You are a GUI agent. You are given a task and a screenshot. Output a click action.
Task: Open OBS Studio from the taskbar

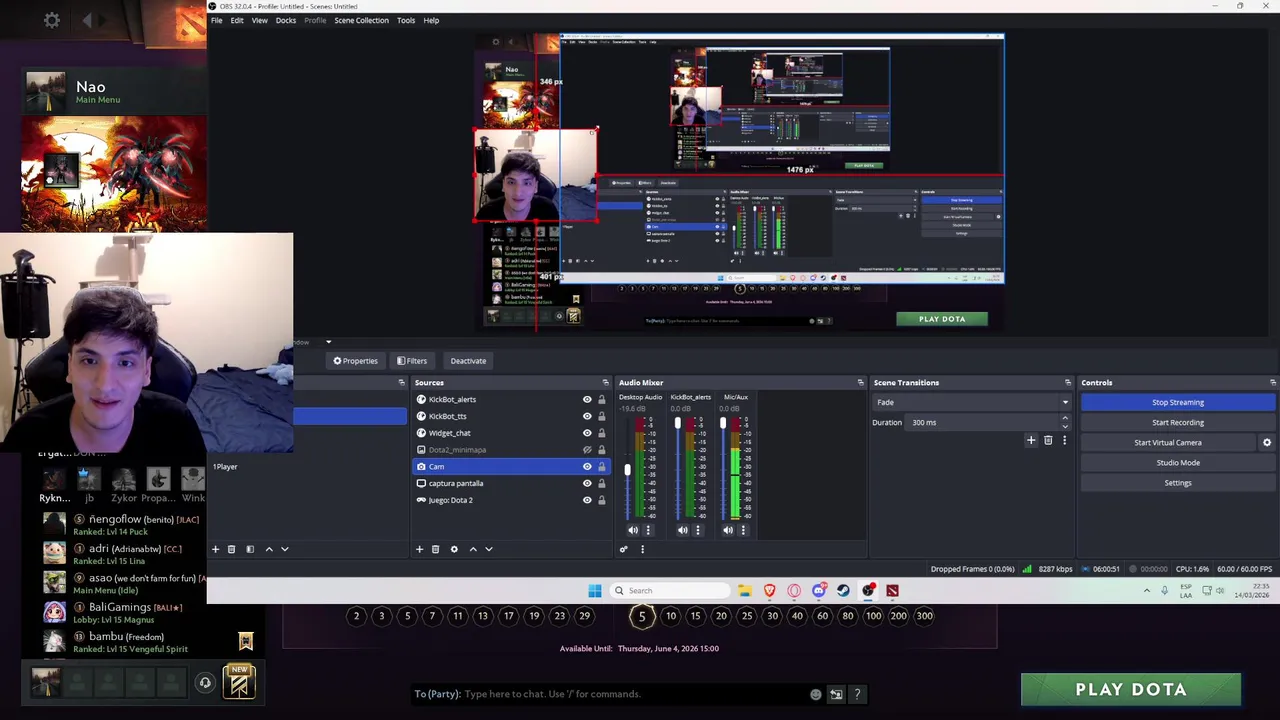click(x=868, y=590)
